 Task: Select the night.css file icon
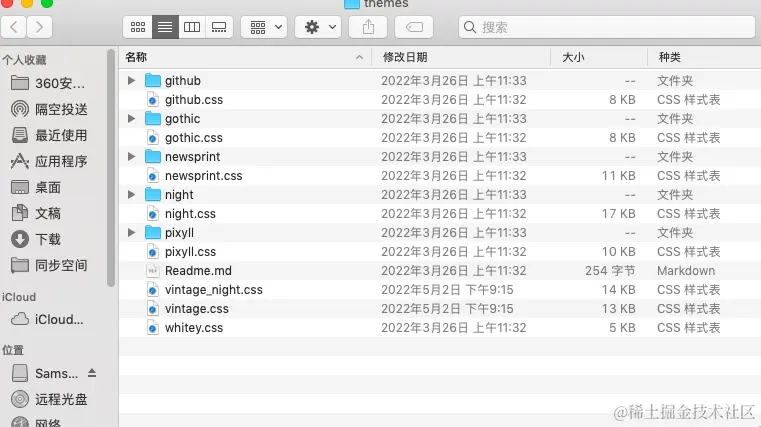[153, 214]
